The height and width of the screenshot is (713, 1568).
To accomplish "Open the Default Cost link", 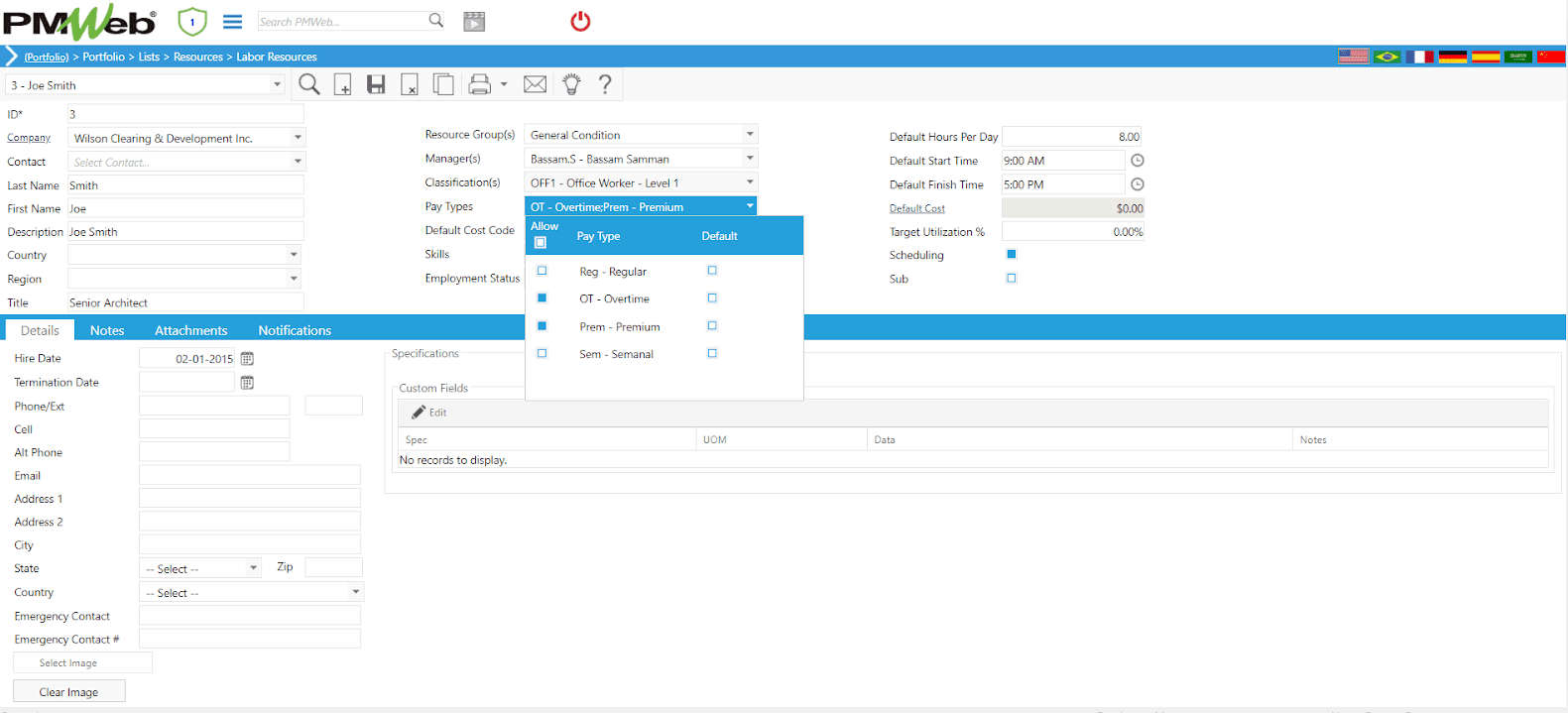I will [916, 209].
